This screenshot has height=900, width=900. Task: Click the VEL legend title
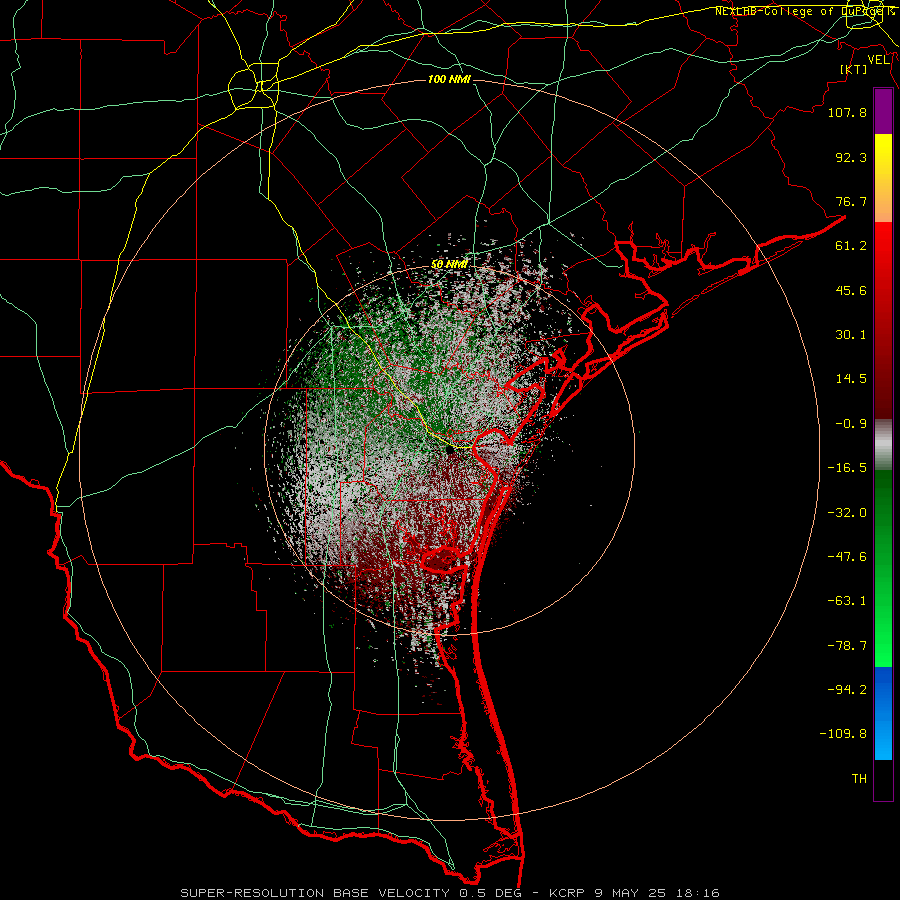click(878, 60)
